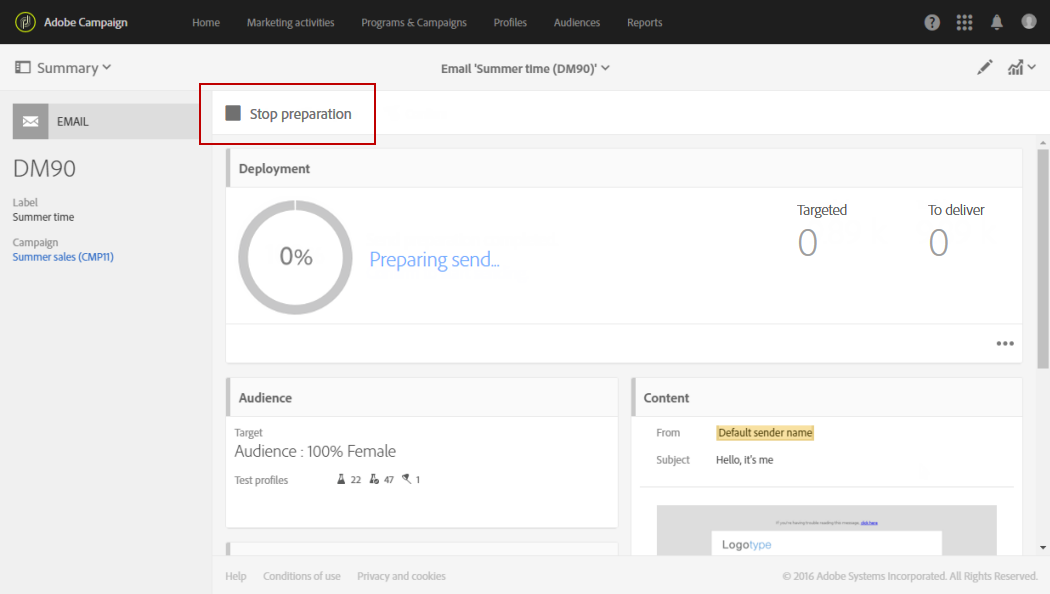
Task: Click the scrollbar down arrow
Action: coord(1043,548)
